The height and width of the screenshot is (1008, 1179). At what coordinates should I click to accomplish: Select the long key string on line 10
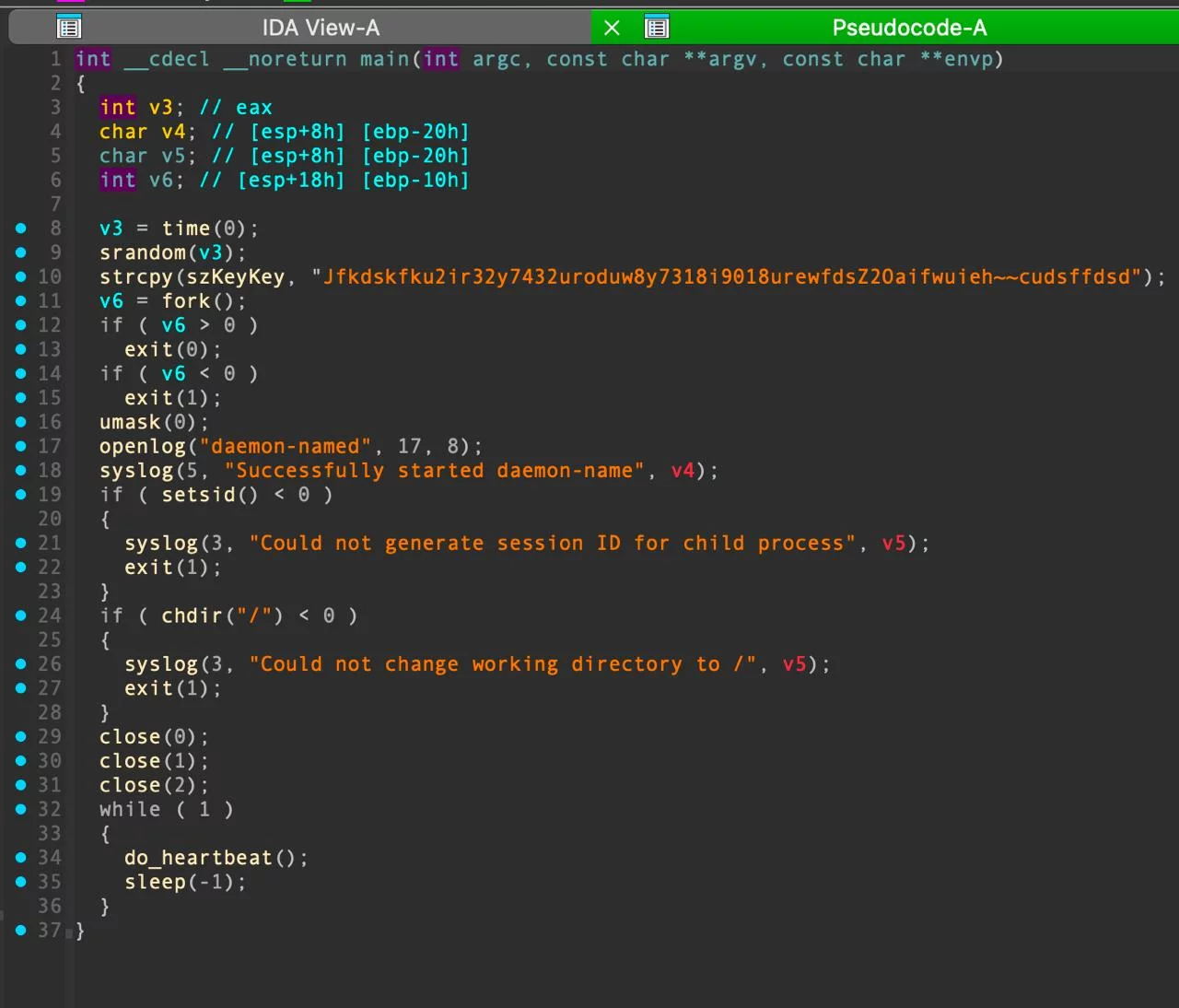pos(728,276)
